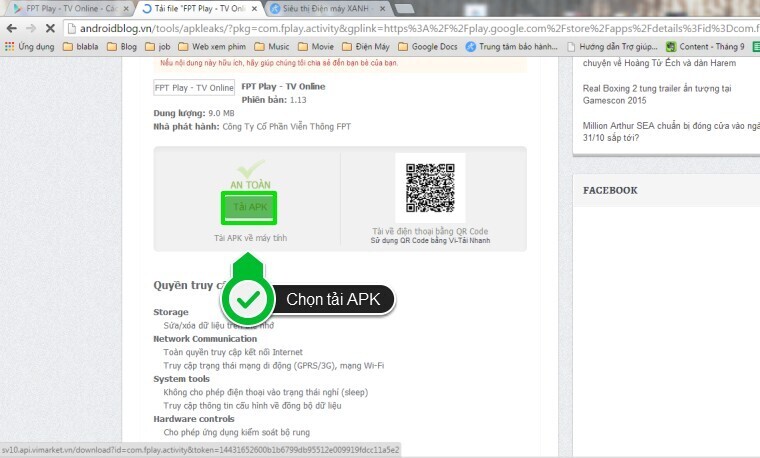Screen dimensions: 760x458
Task: Click 'Truy cập trạng thái mạng di động' line
Action: [273, 365]
